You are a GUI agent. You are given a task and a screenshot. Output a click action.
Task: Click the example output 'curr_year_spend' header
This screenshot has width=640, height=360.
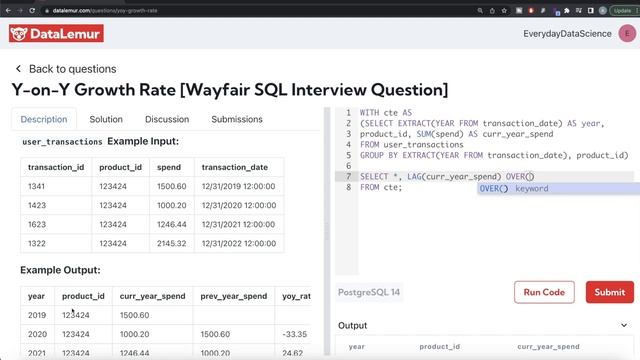coord(152,296)
